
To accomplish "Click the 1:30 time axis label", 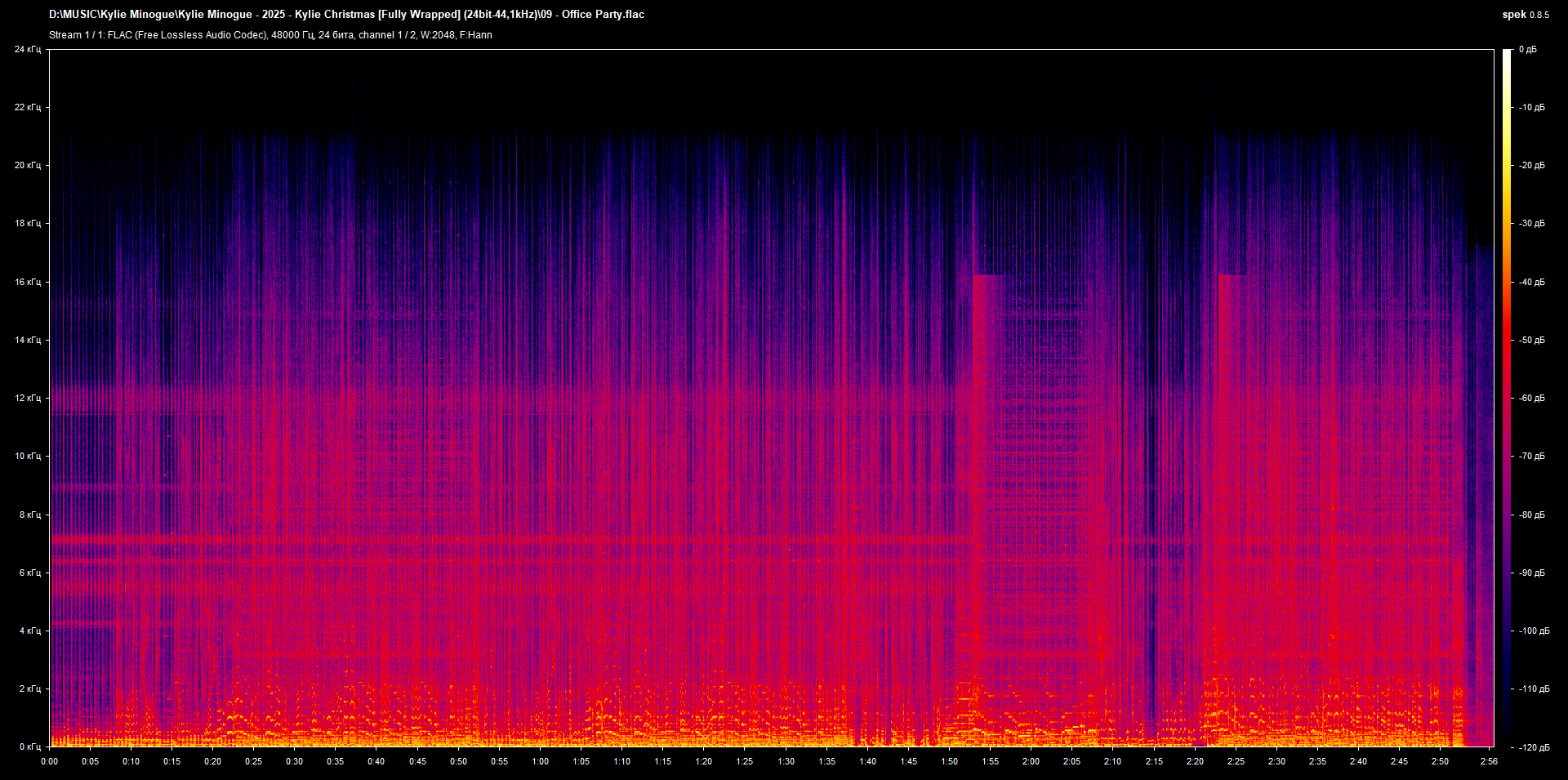I will pyautogui.click(x=786, y=761).
